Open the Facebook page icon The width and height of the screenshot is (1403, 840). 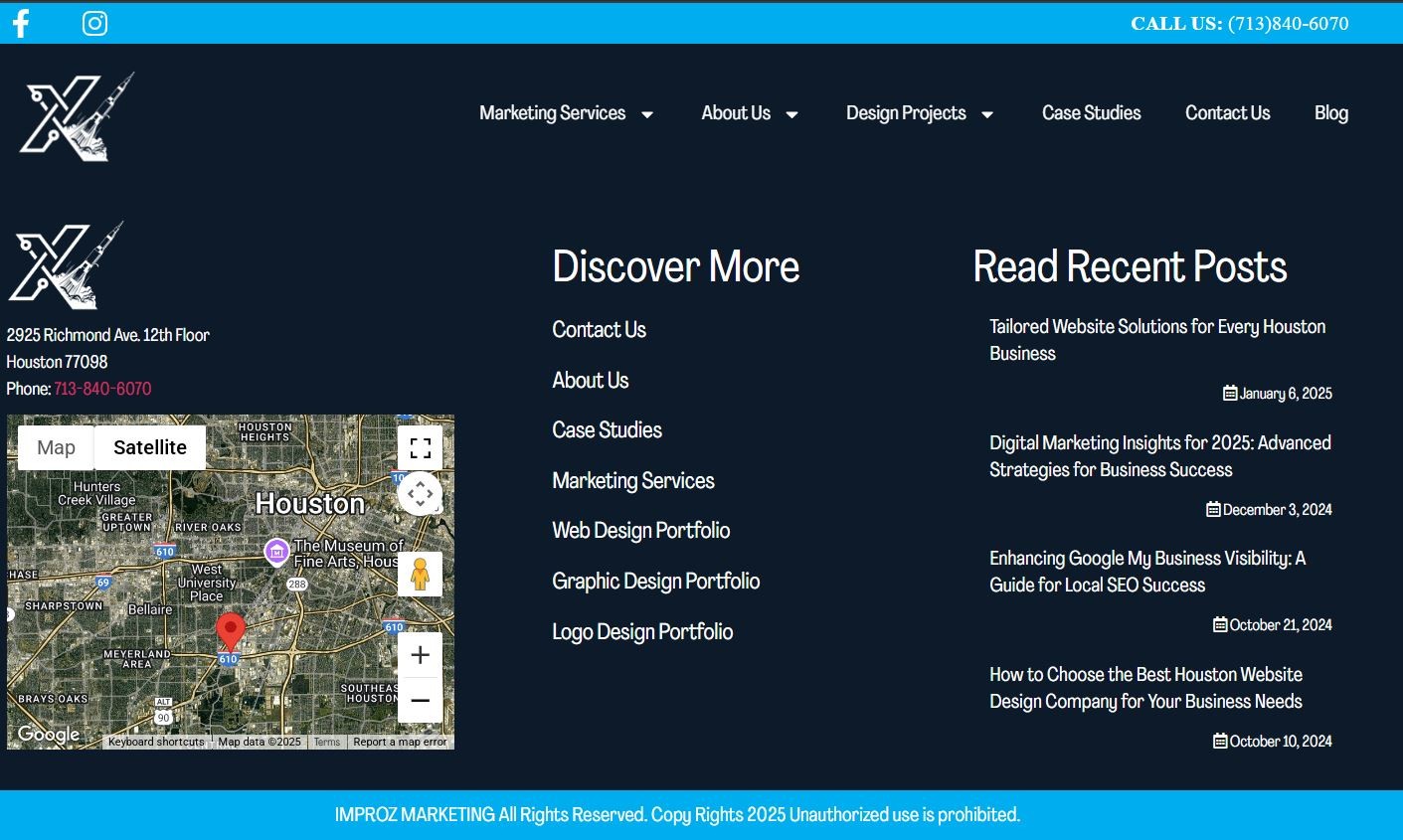[21, 23]
